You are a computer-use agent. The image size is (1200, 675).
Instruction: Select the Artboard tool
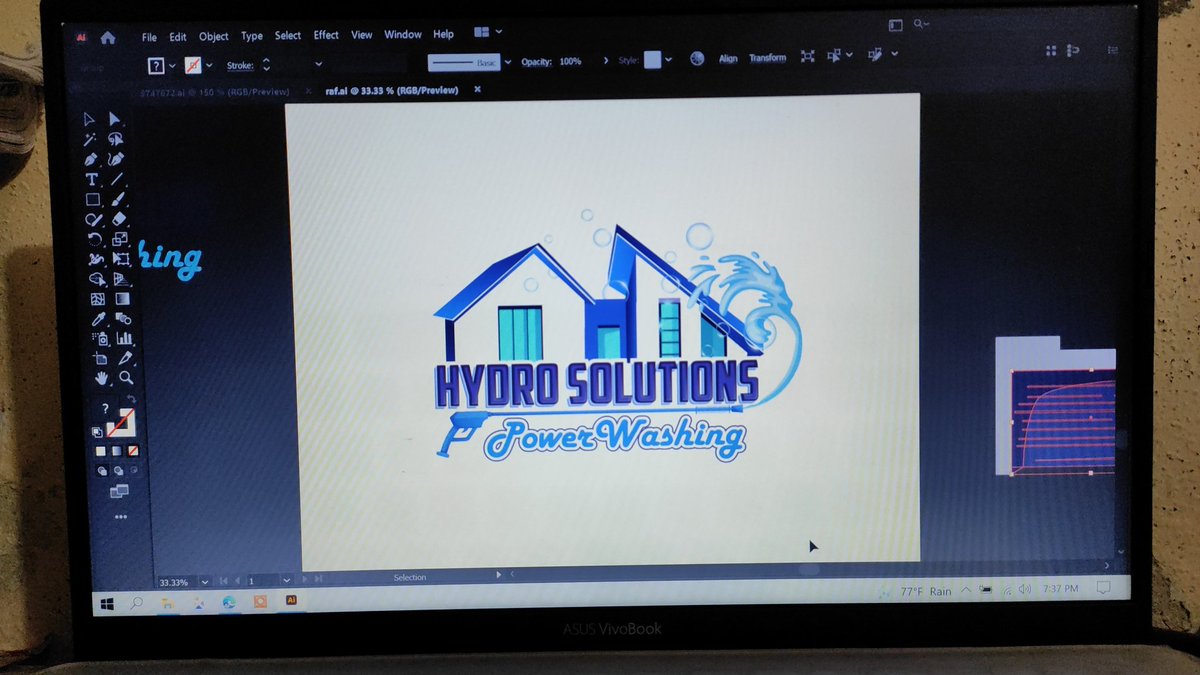[x=100, y=358]
